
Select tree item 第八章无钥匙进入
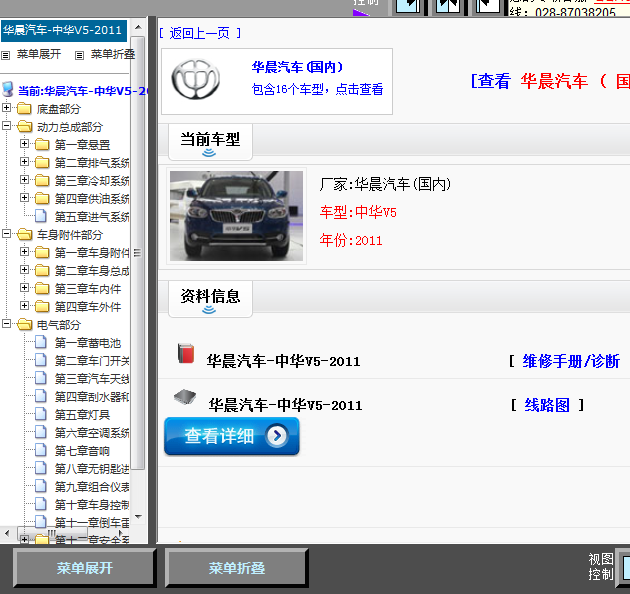(x=92, y=469)
